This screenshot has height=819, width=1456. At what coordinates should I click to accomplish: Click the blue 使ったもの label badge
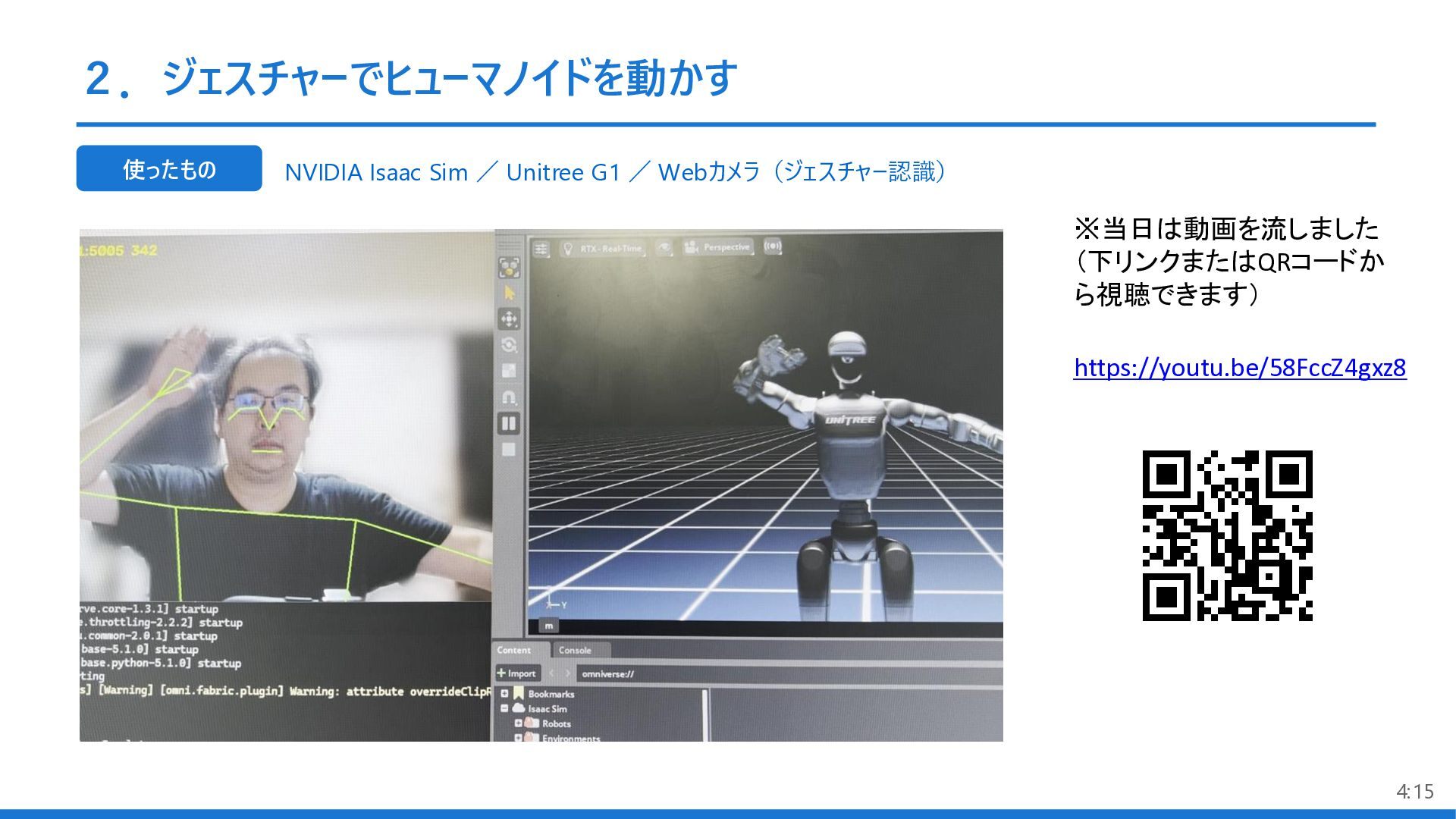click(x=169, y=168)
